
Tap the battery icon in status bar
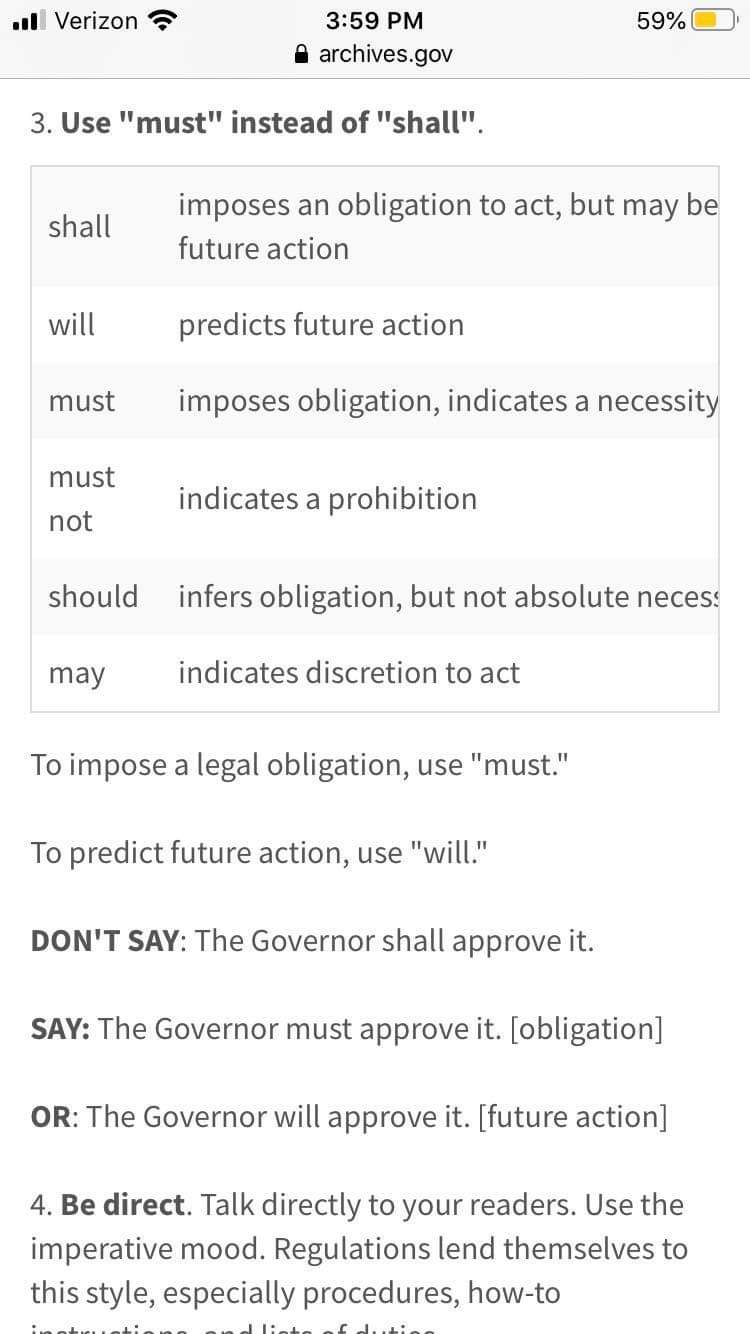(x=716, y=20)
